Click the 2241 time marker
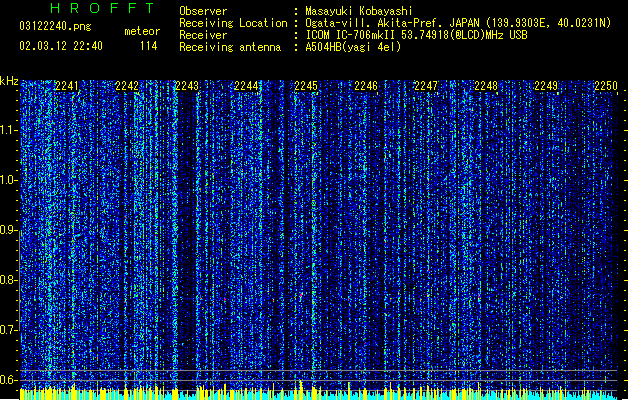Viewport: 629px width, 400px height. click(x=67, y=86)
